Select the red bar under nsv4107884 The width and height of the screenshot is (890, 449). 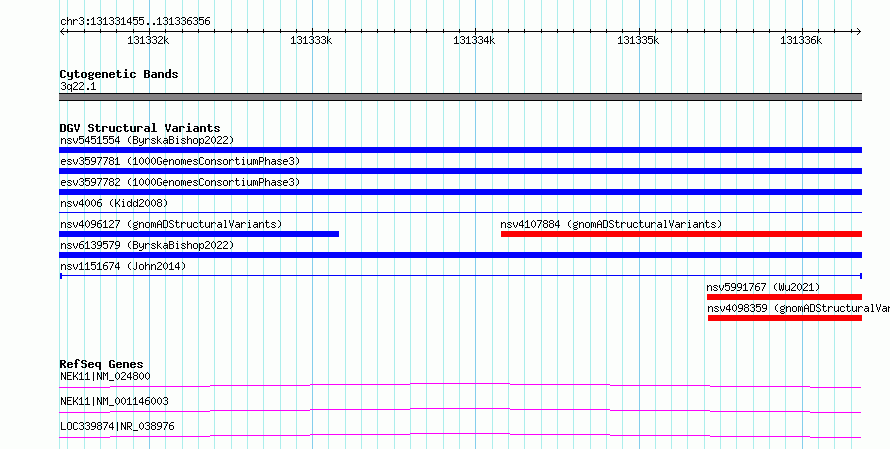[681, 234]
